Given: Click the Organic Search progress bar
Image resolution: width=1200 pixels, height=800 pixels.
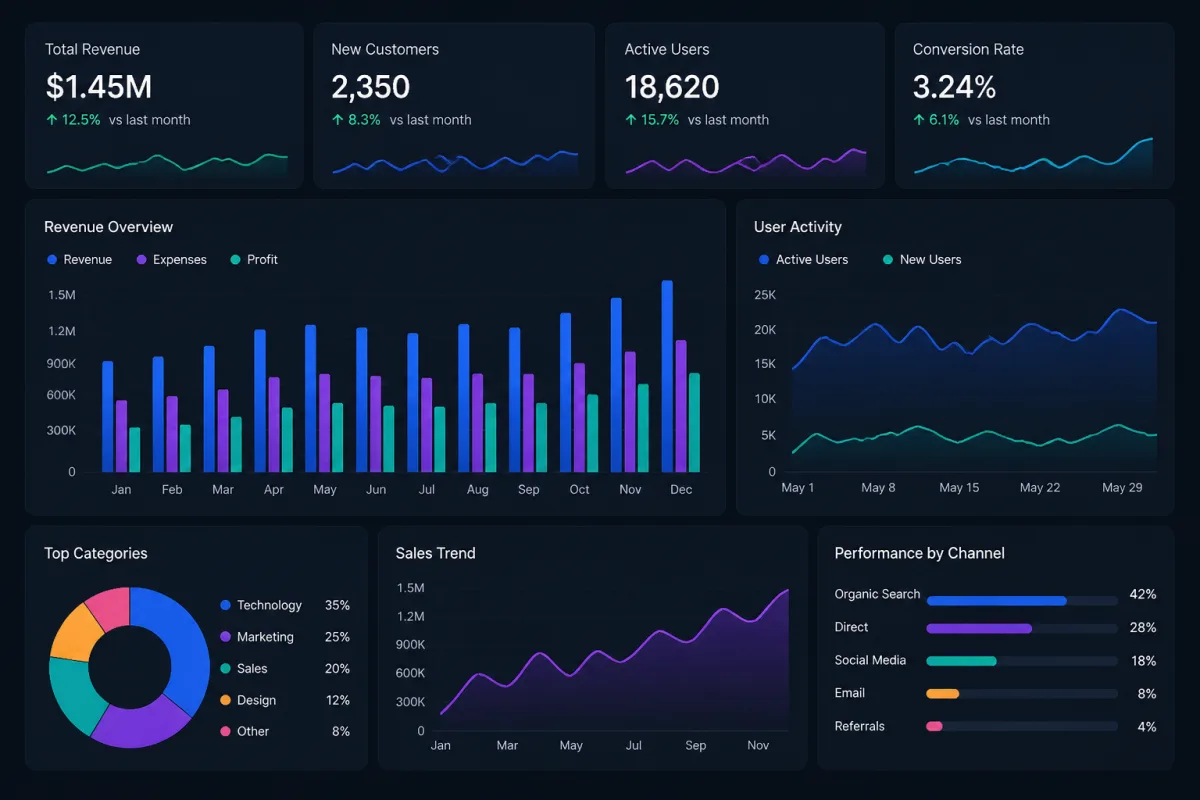Looking at the screenshot, I should [x=1022, y=601].
